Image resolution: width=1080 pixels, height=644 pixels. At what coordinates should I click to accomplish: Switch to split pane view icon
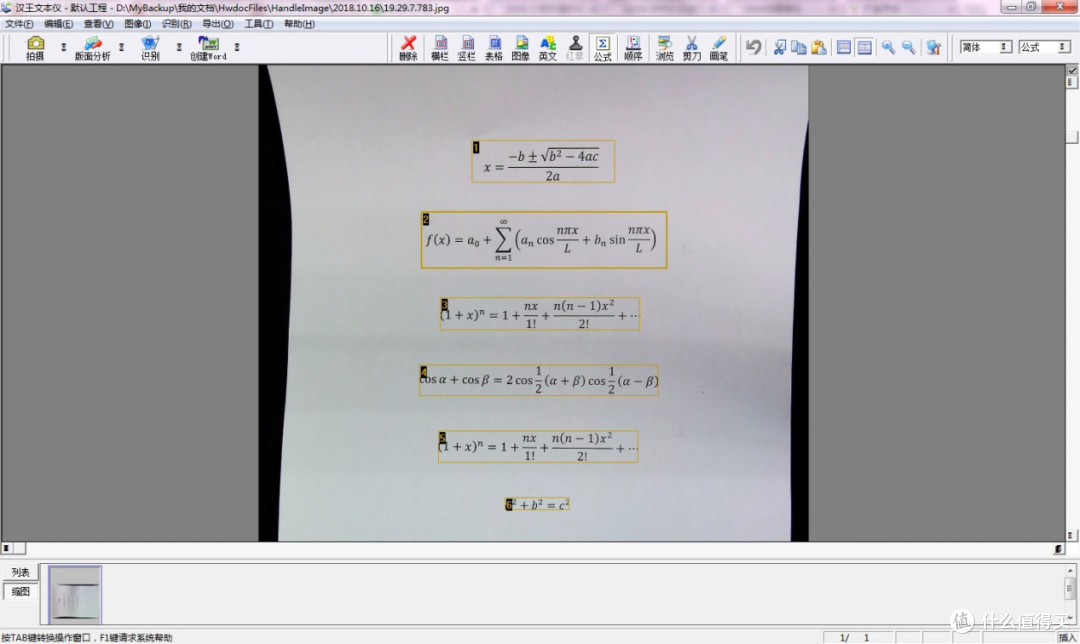coord(864,47)
